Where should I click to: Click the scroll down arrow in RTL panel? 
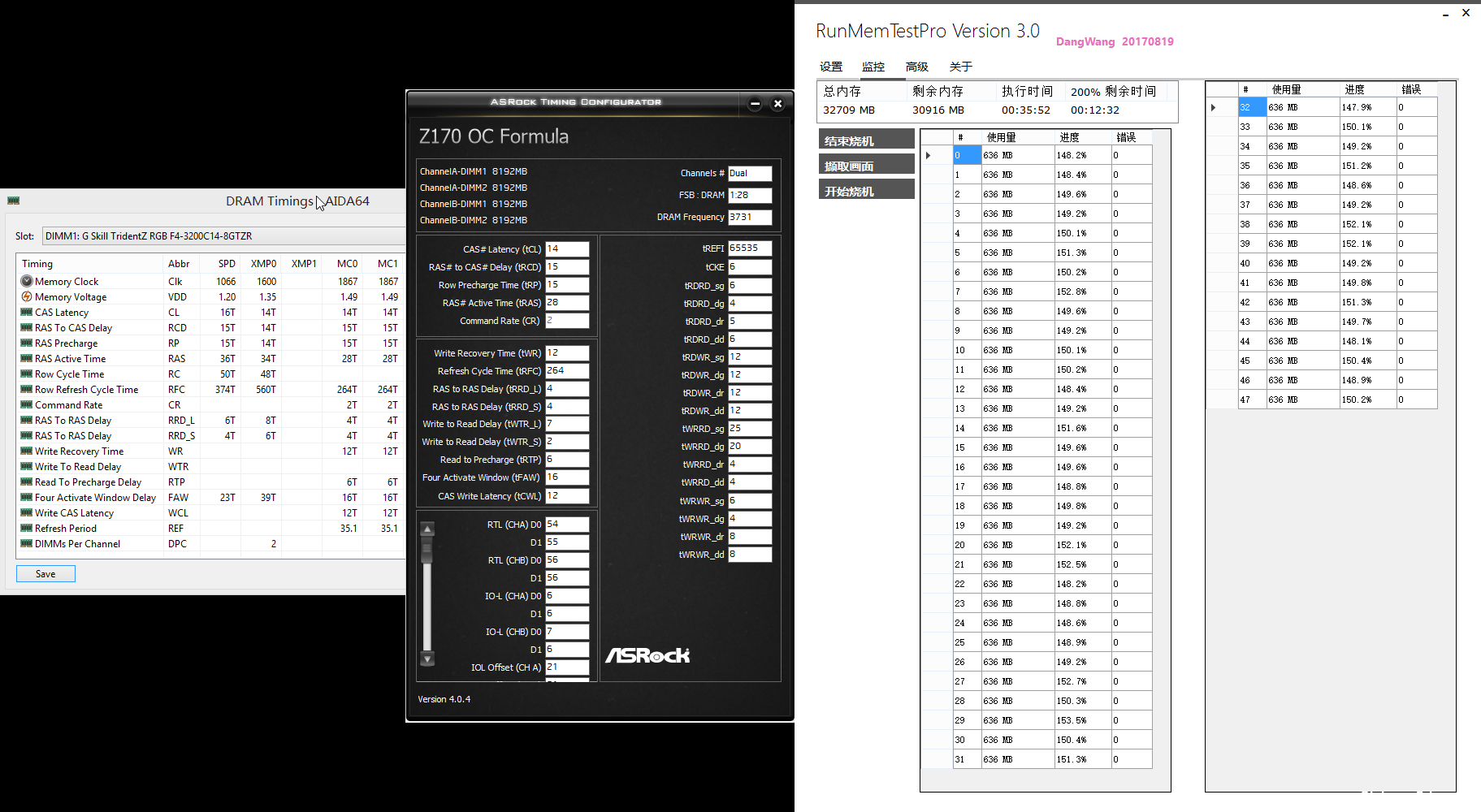coord(427,659)
